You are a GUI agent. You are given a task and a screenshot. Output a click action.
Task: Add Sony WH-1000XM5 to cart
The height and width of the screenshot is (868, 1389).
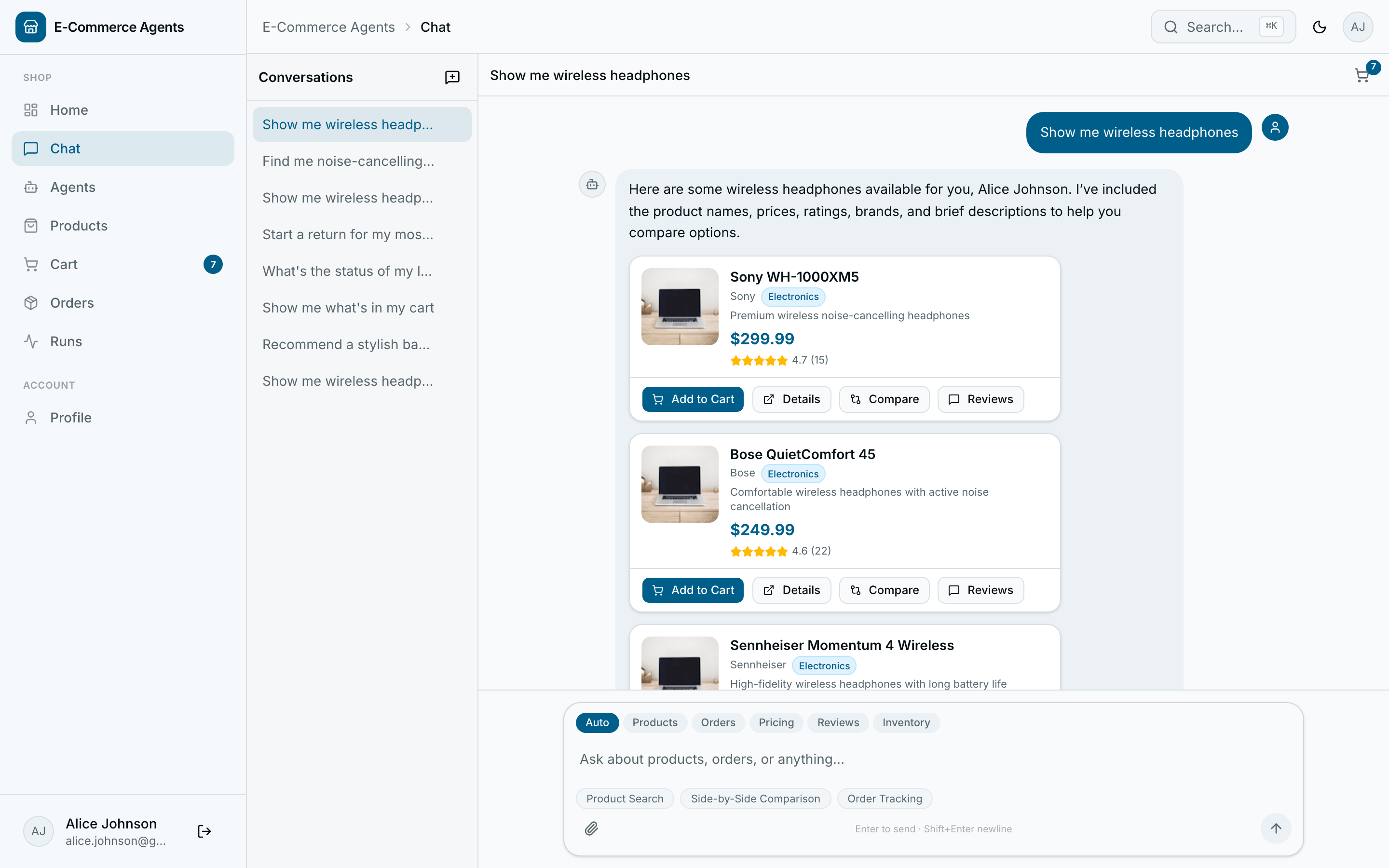[693, 399]
